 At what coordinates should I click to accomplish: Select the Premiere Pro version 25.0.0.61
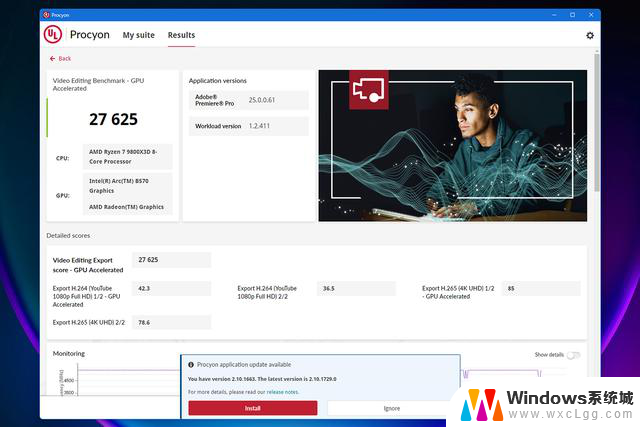pos(262,100)
